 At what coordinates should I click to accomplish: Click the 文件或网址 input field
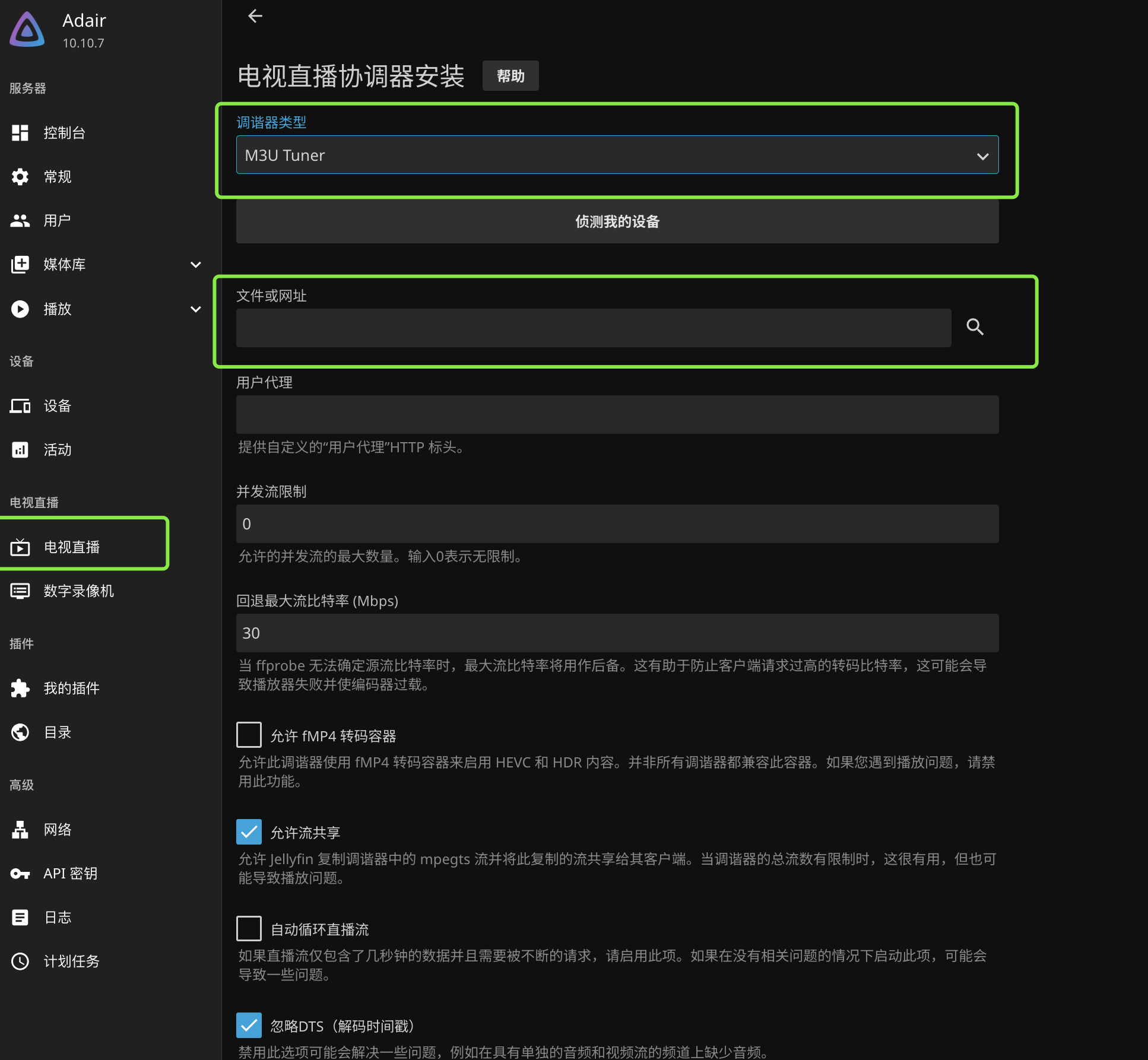coord(594,328)
